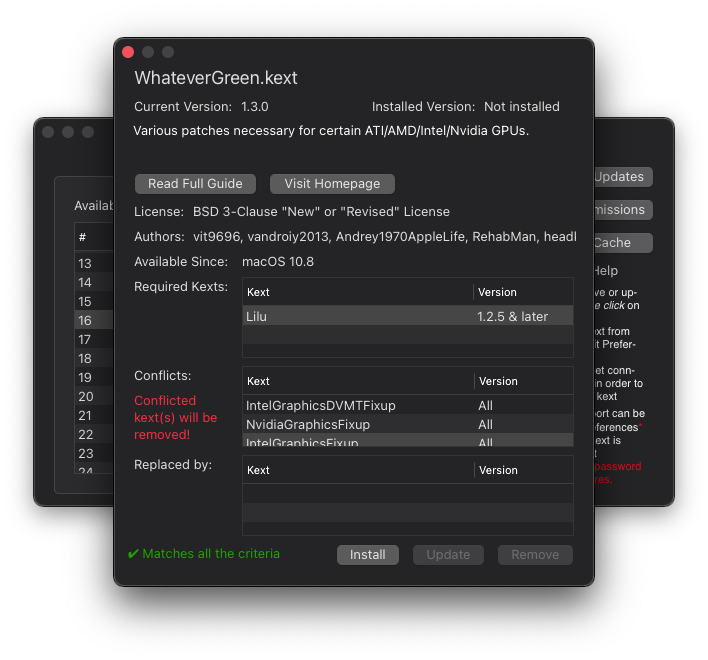This screenshot has height=660, width=708.
Task: Select row 15 in the background window list
Action: [x=94, y=301]
